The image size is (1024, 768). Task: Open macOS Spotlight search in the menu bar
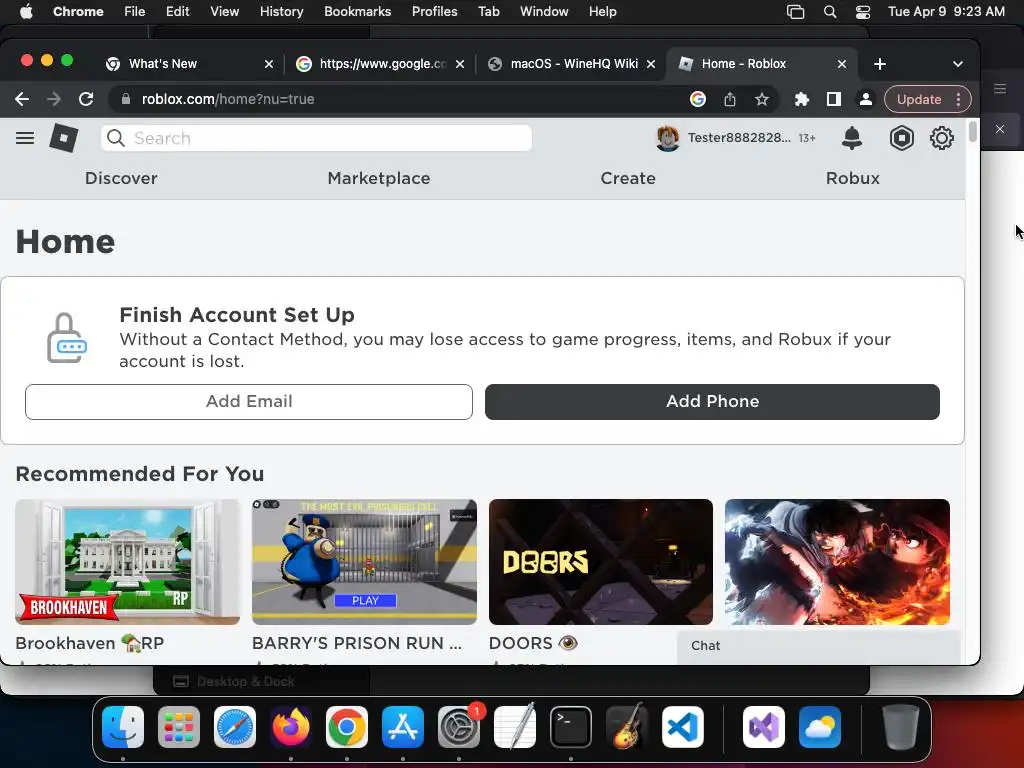[830, 12]
